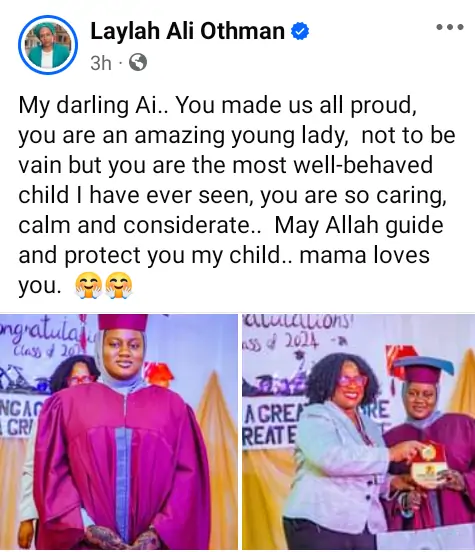Click the first hugging face emoji
The width and height of the screenshot is (475, 552).
tap(88, 286)
